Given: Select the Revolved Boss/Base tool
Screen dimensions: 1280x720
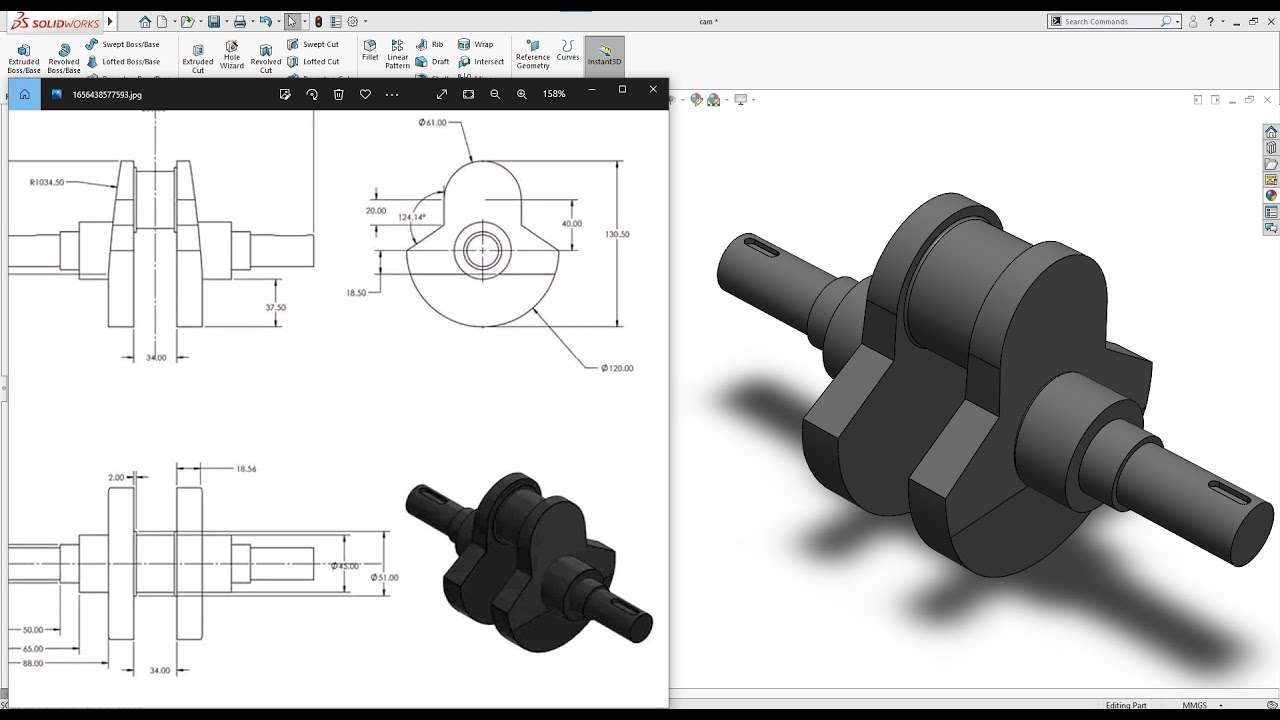Looking at the screenshot, I should point(64,59).
